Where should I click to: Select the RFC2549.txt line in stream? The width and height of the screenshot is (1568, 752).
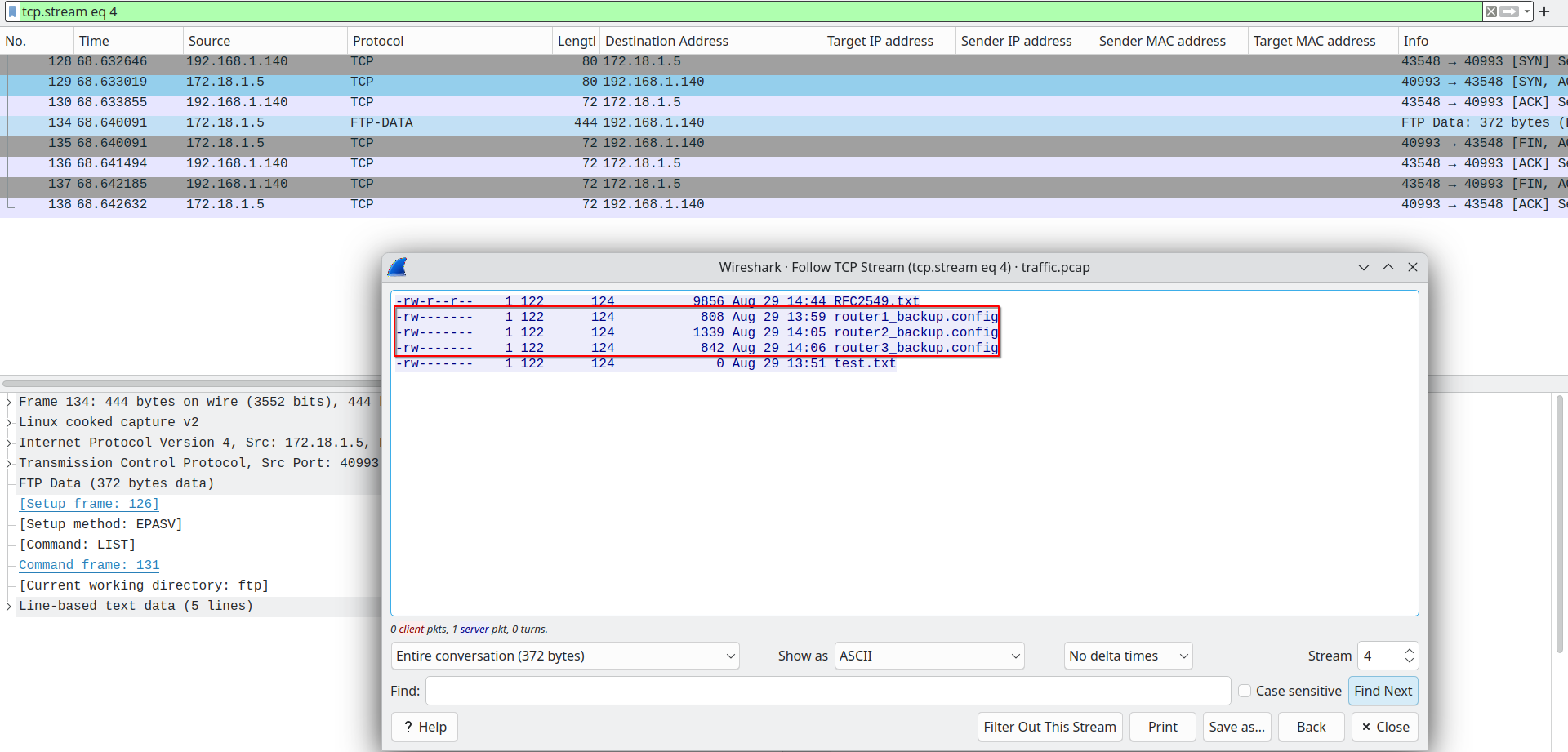click(x=657, y=301)
